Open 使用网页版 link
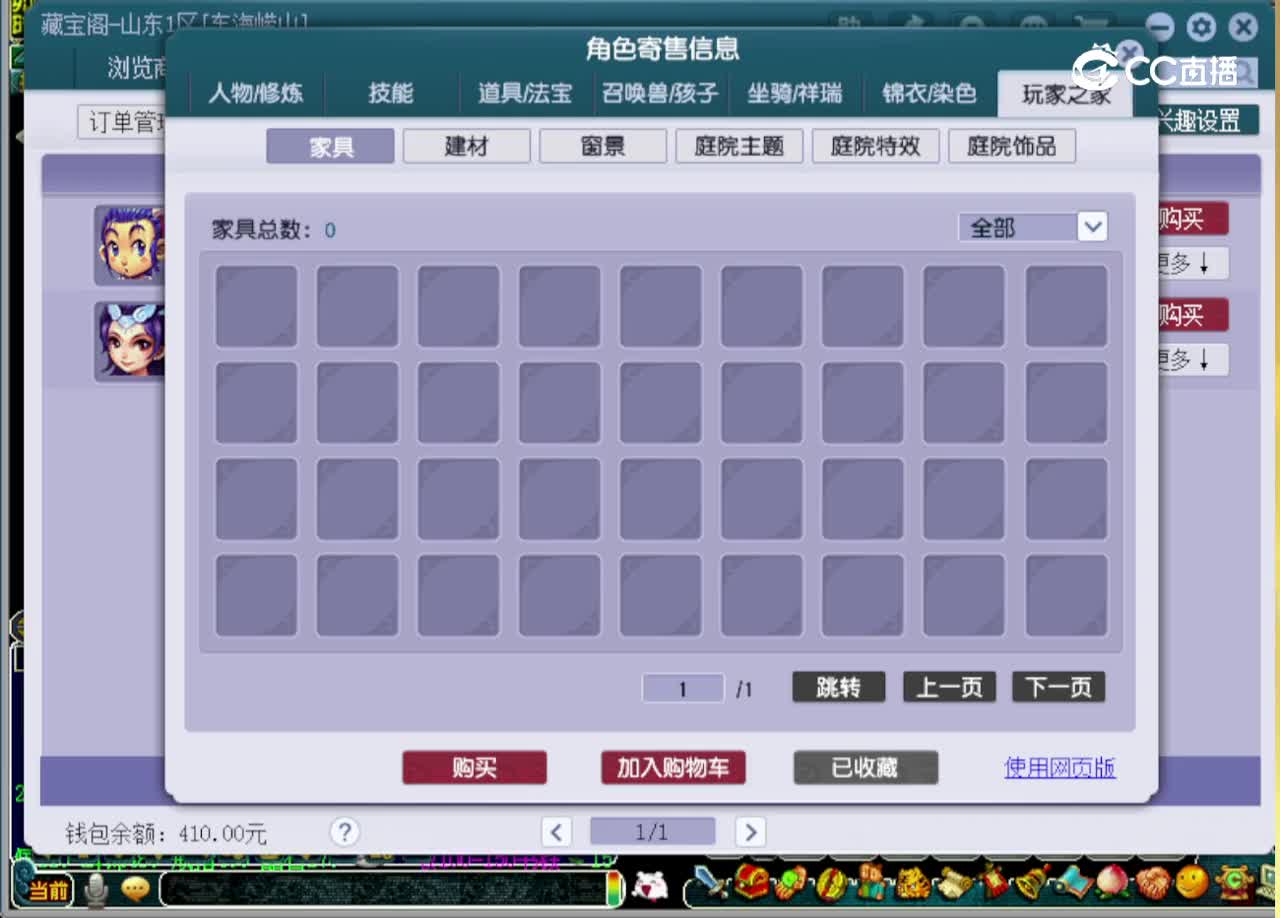Screen dimensions: 1280x918 [x=1058, y=768]
